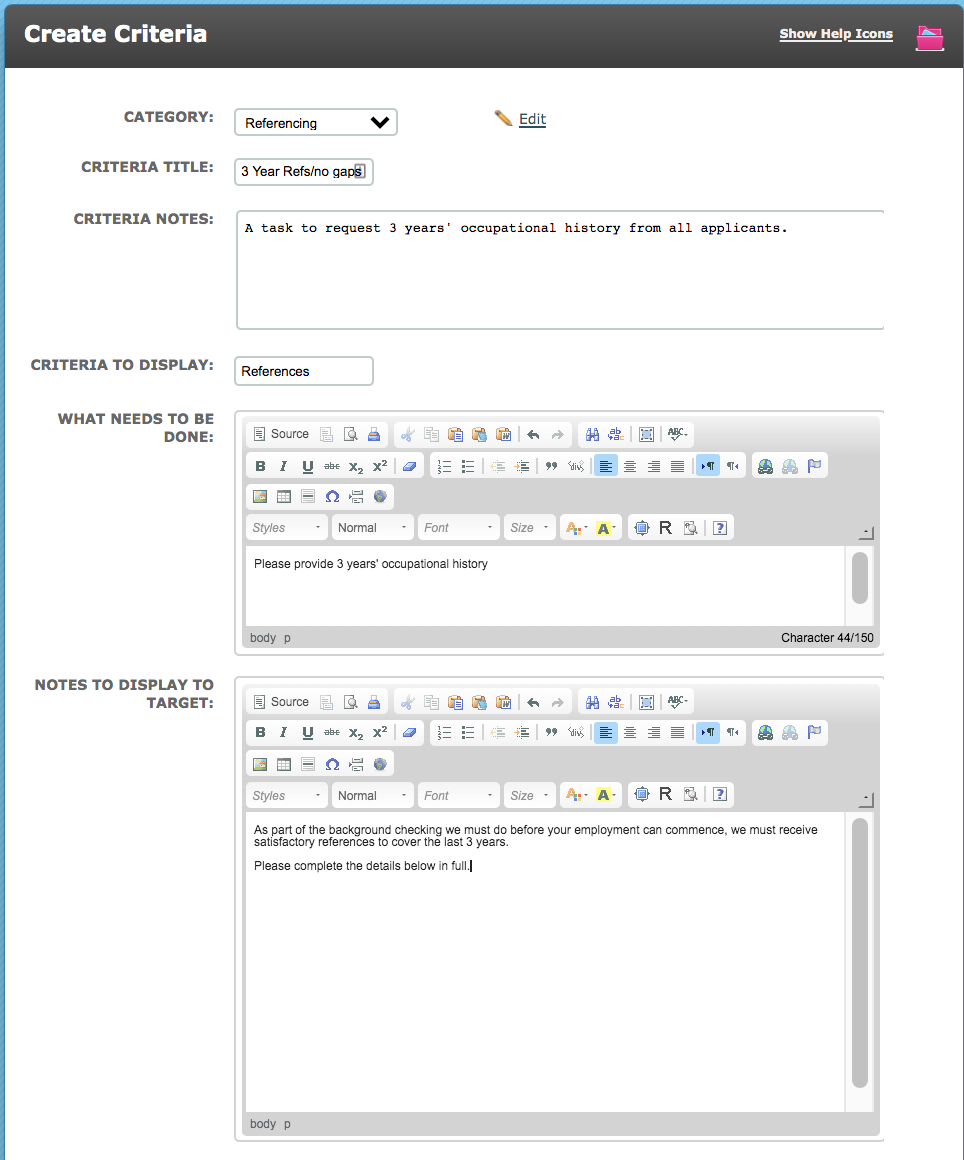Insert image in What Needs To Be Done editor
The width and height of the screenshot is (964, 1160).
(260, 496)
